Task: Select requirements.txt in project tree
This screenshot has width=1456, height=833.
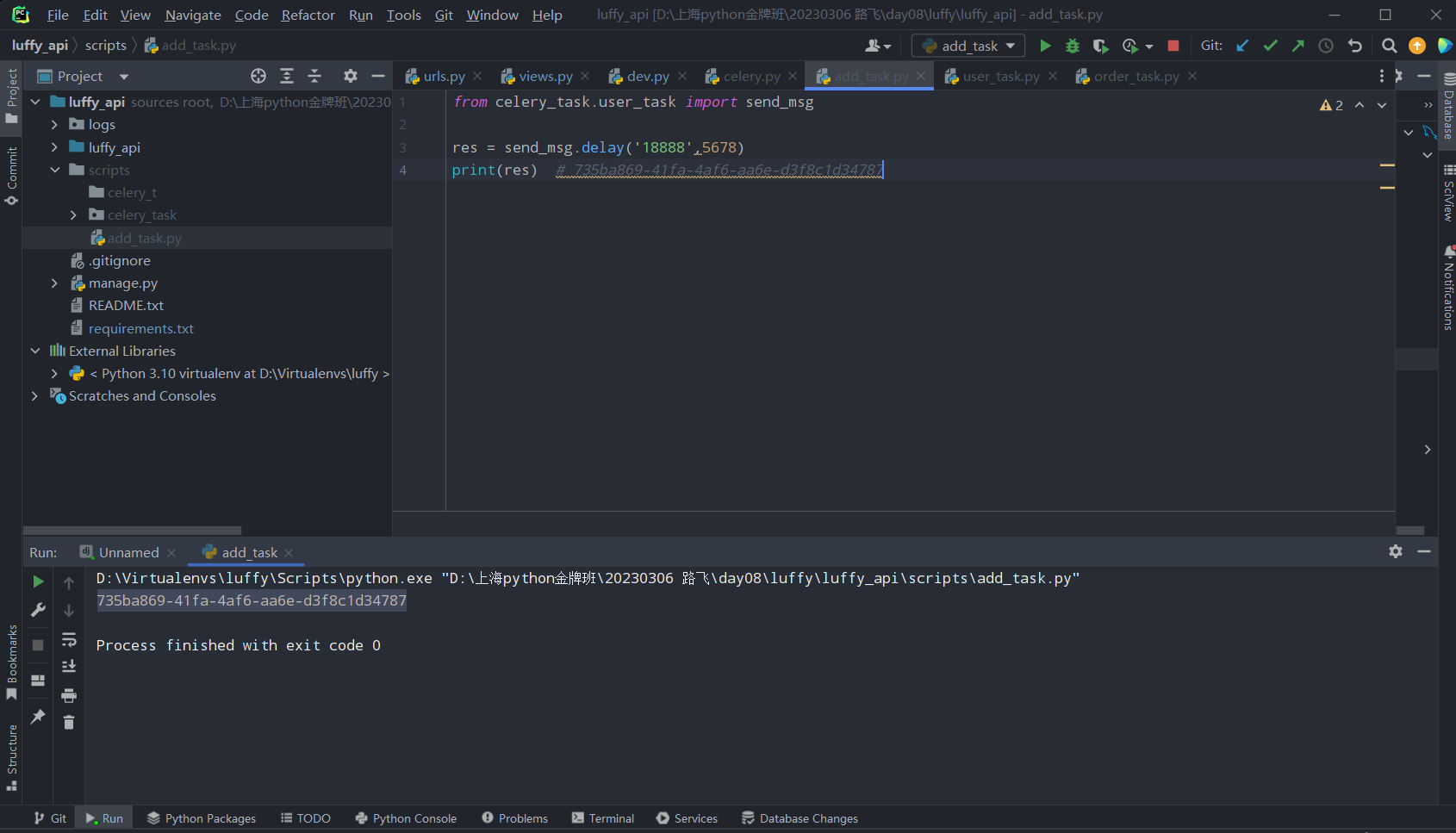Action: coord(140,328)
